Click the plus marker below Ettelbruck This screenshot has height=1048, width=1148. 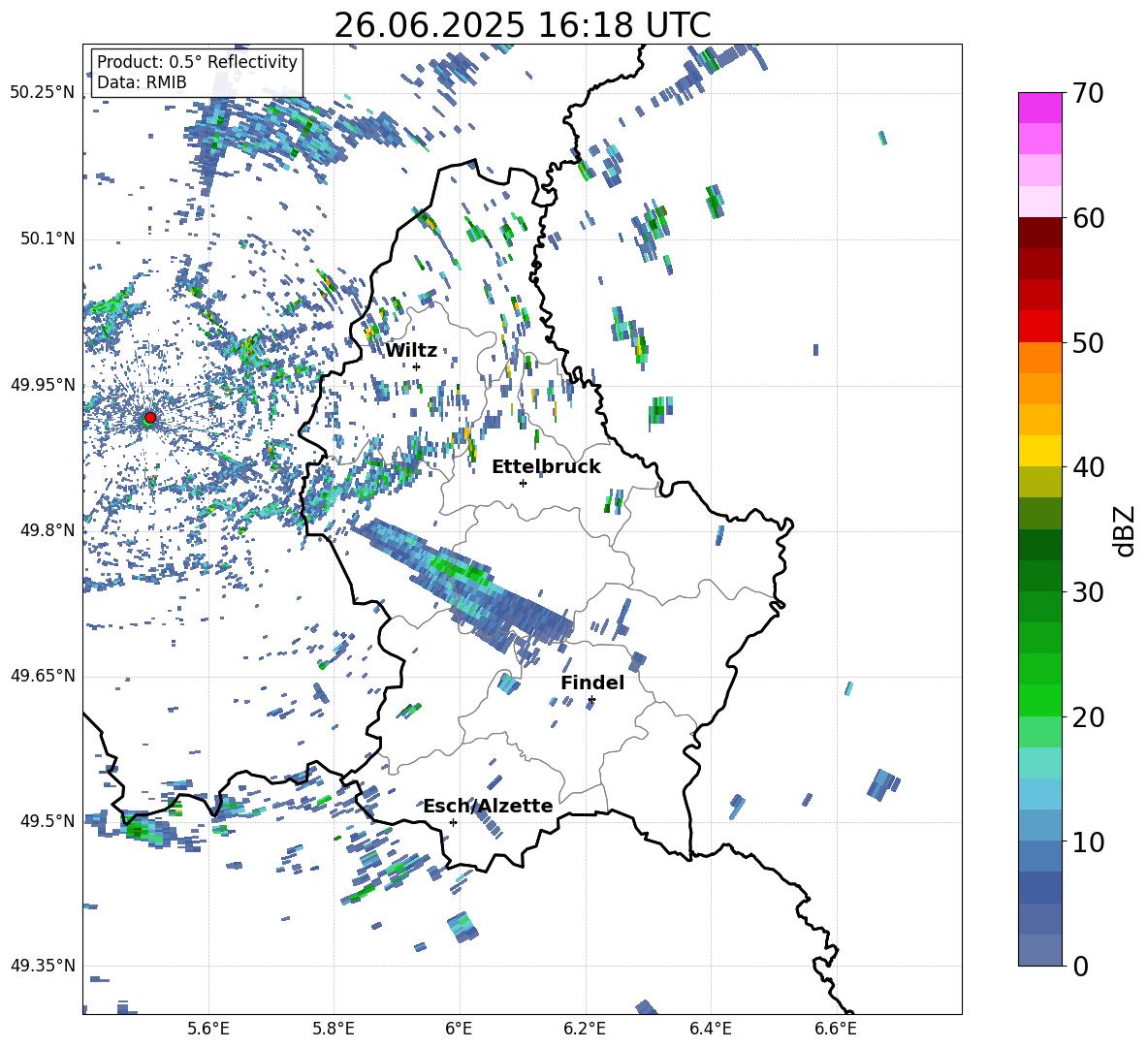click(x=523, y=483)
